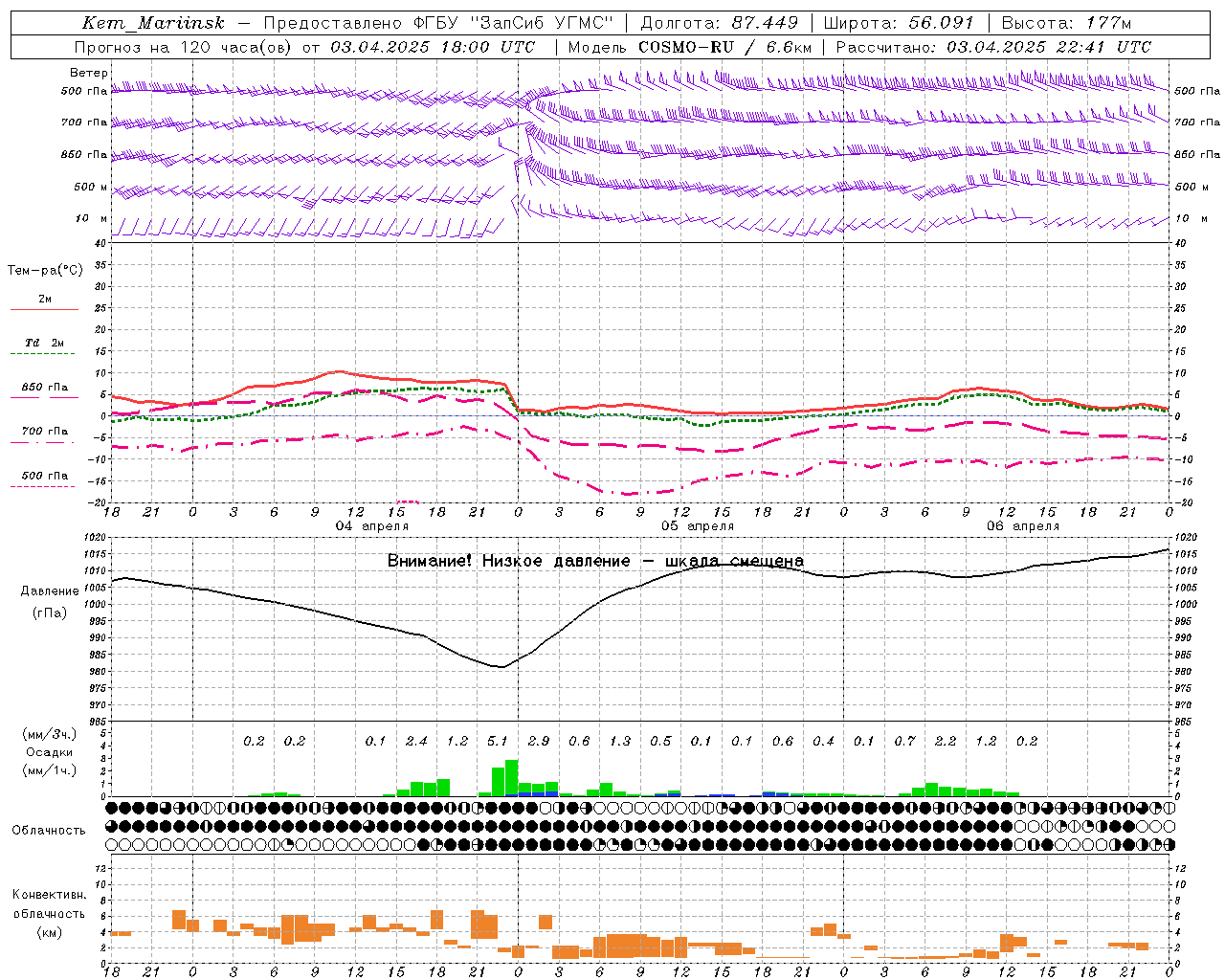Select the 2.9 precipitation value
The image size is (1225, 980).
click(539, 742)
